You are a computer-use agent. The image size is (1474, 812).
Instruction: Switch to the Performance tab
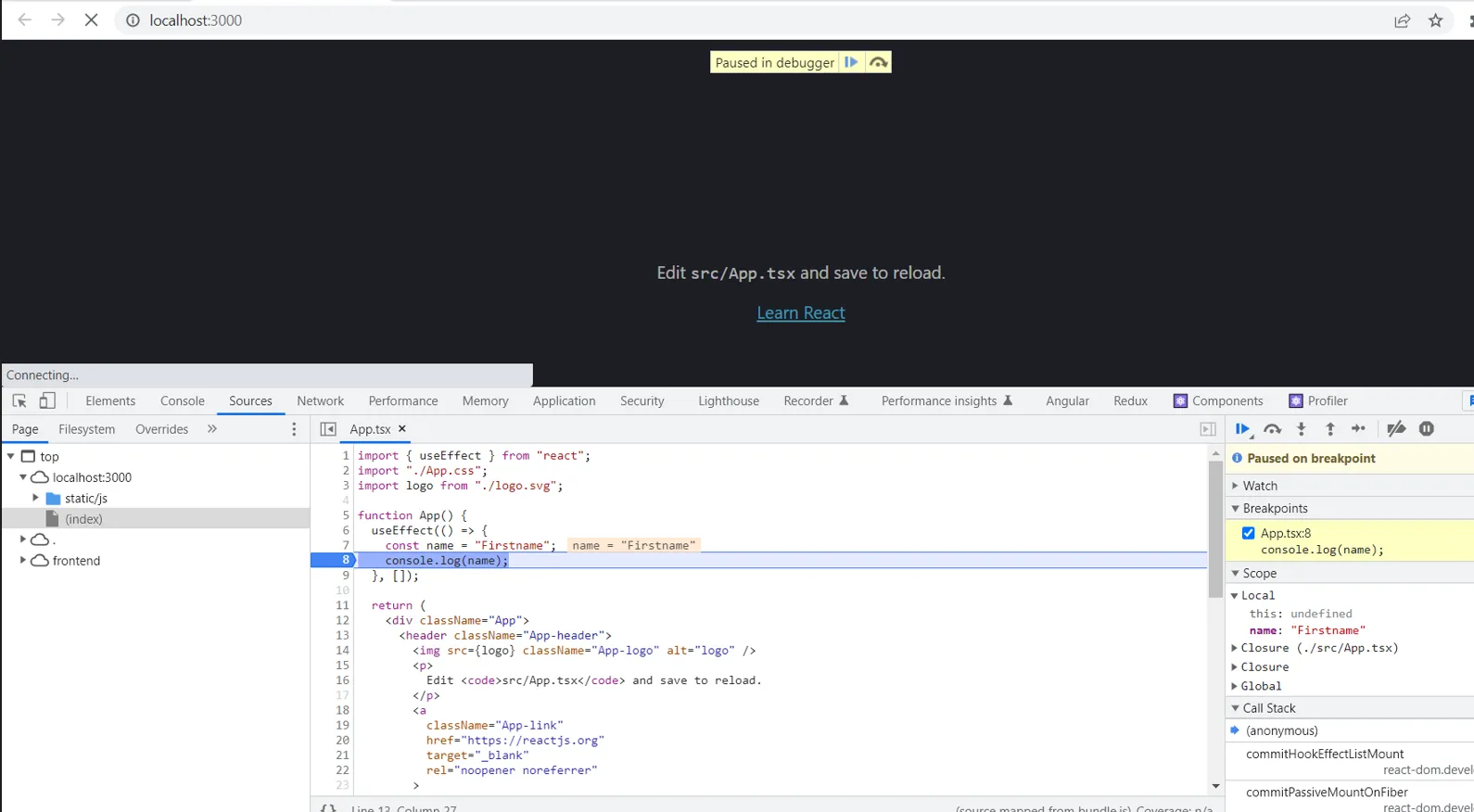[x=403, y=400]
